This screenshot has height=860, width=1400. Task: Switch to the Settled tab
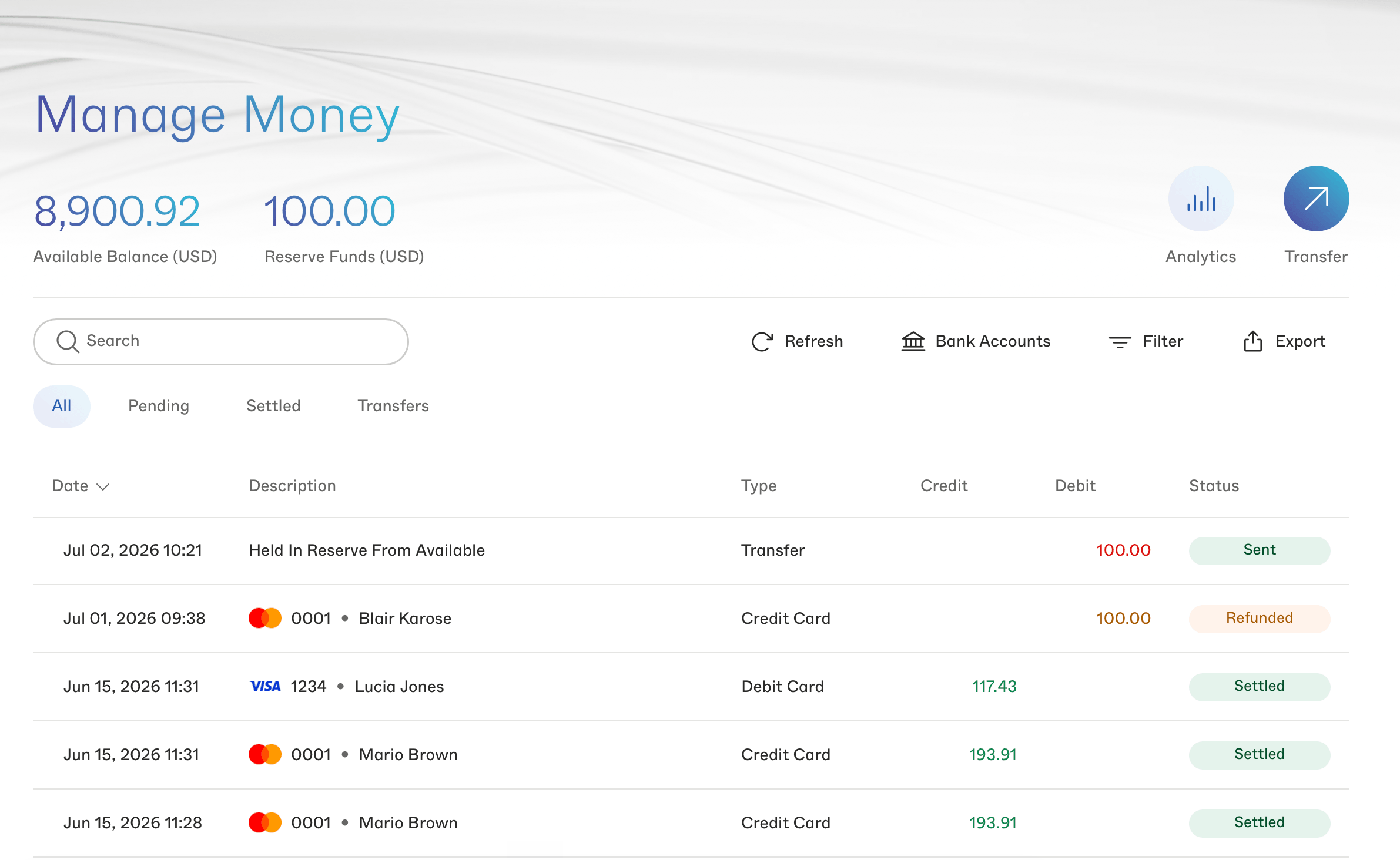273,406
